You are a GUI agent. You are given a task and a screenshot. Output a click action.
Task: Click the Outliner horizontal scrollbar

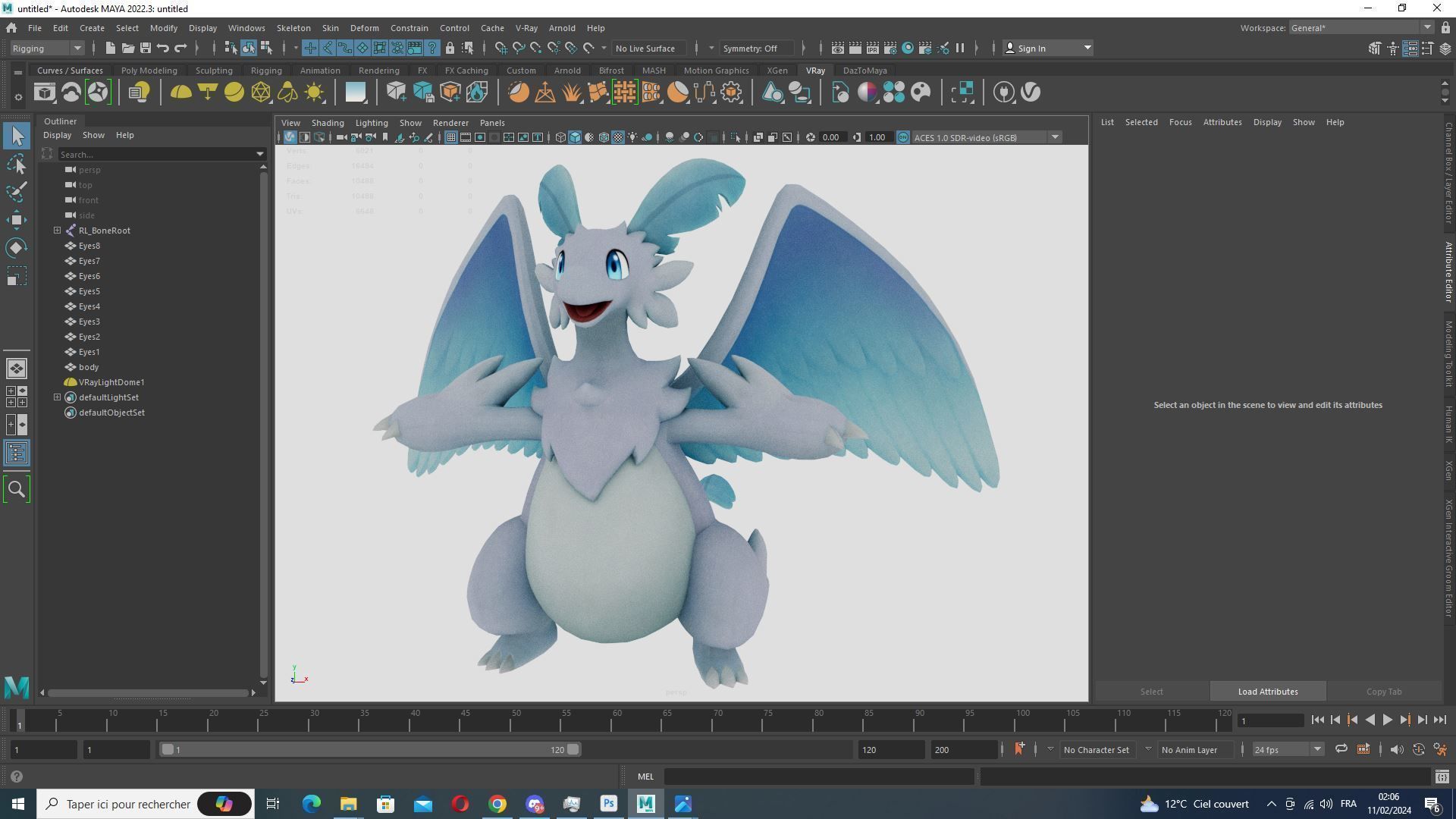148,693
